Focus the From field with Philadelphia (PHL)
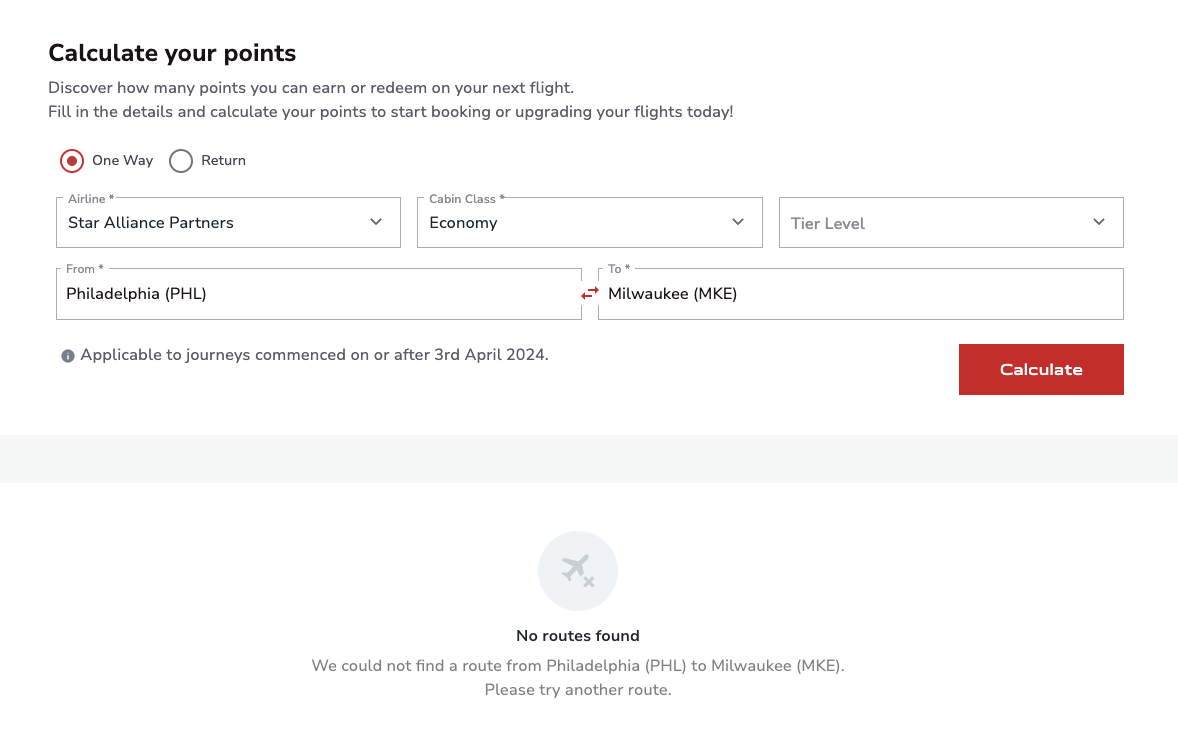 pos(318,294)
